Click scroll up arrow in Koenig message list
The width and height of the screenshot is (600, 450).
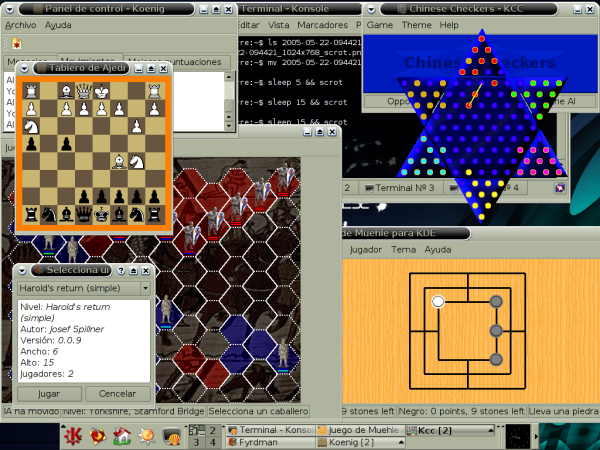click(x=229, y=77)
